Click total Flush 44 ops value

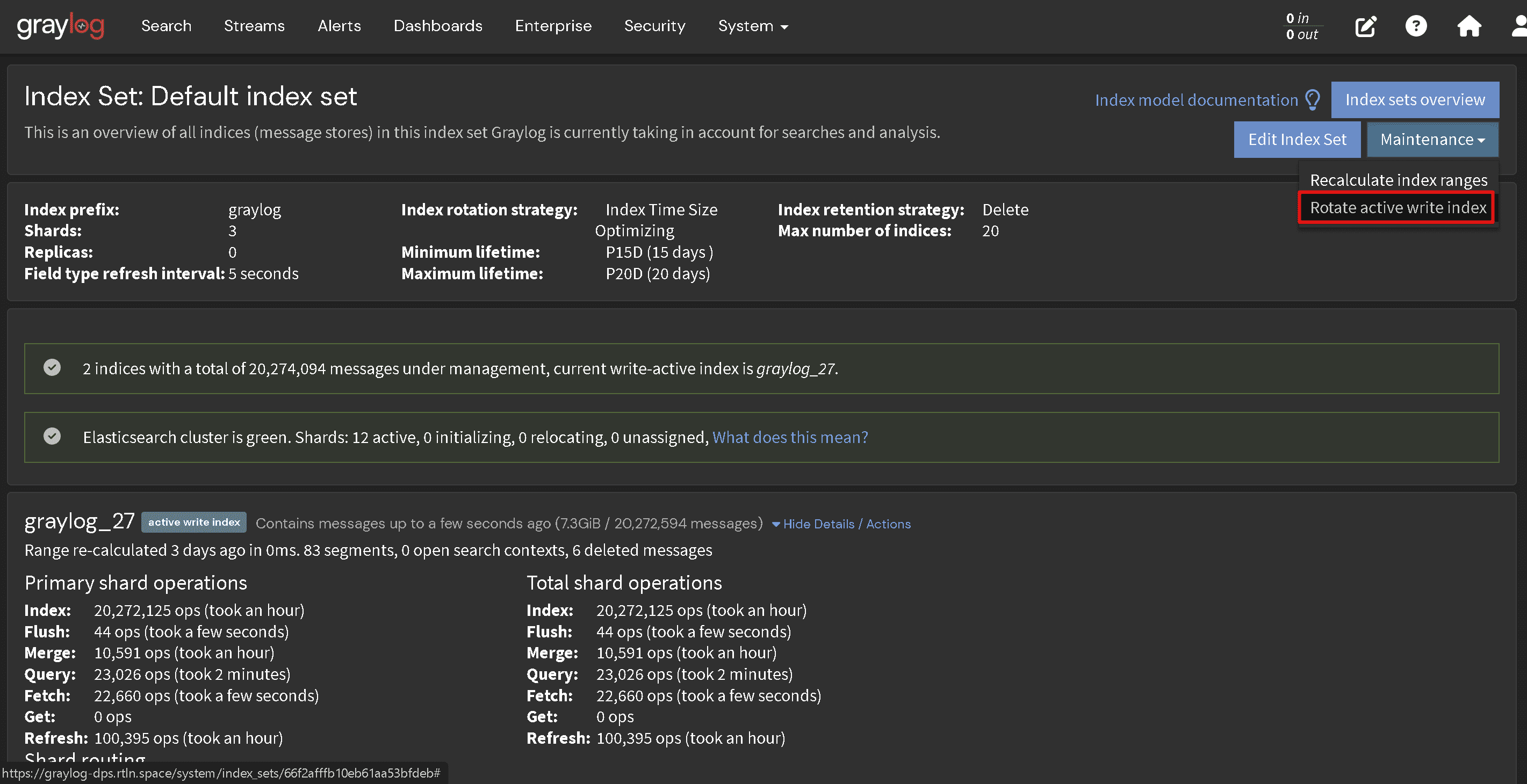click(694, 631)
